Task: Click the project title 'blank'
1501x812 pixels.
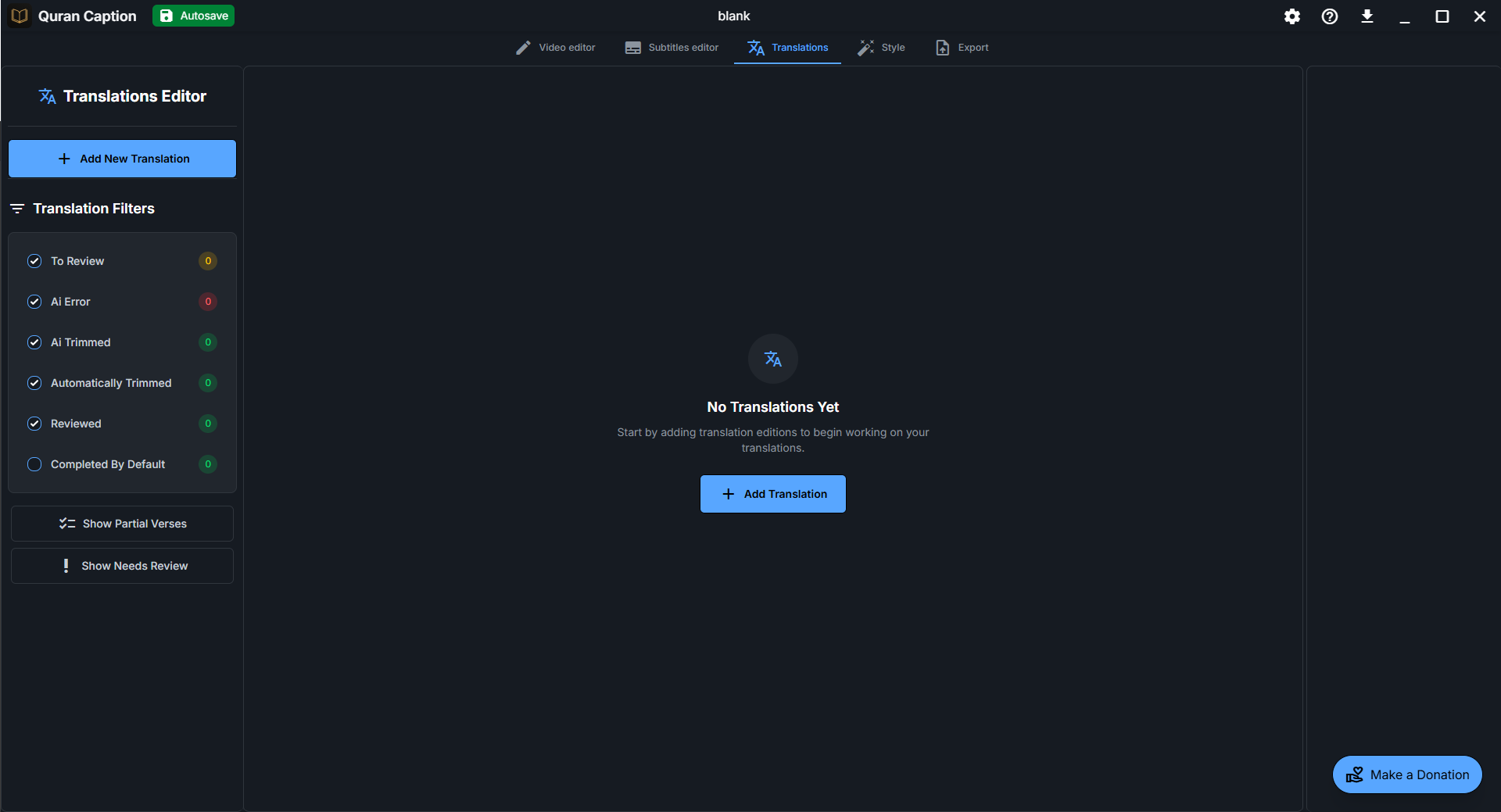Action: [734, 16]
